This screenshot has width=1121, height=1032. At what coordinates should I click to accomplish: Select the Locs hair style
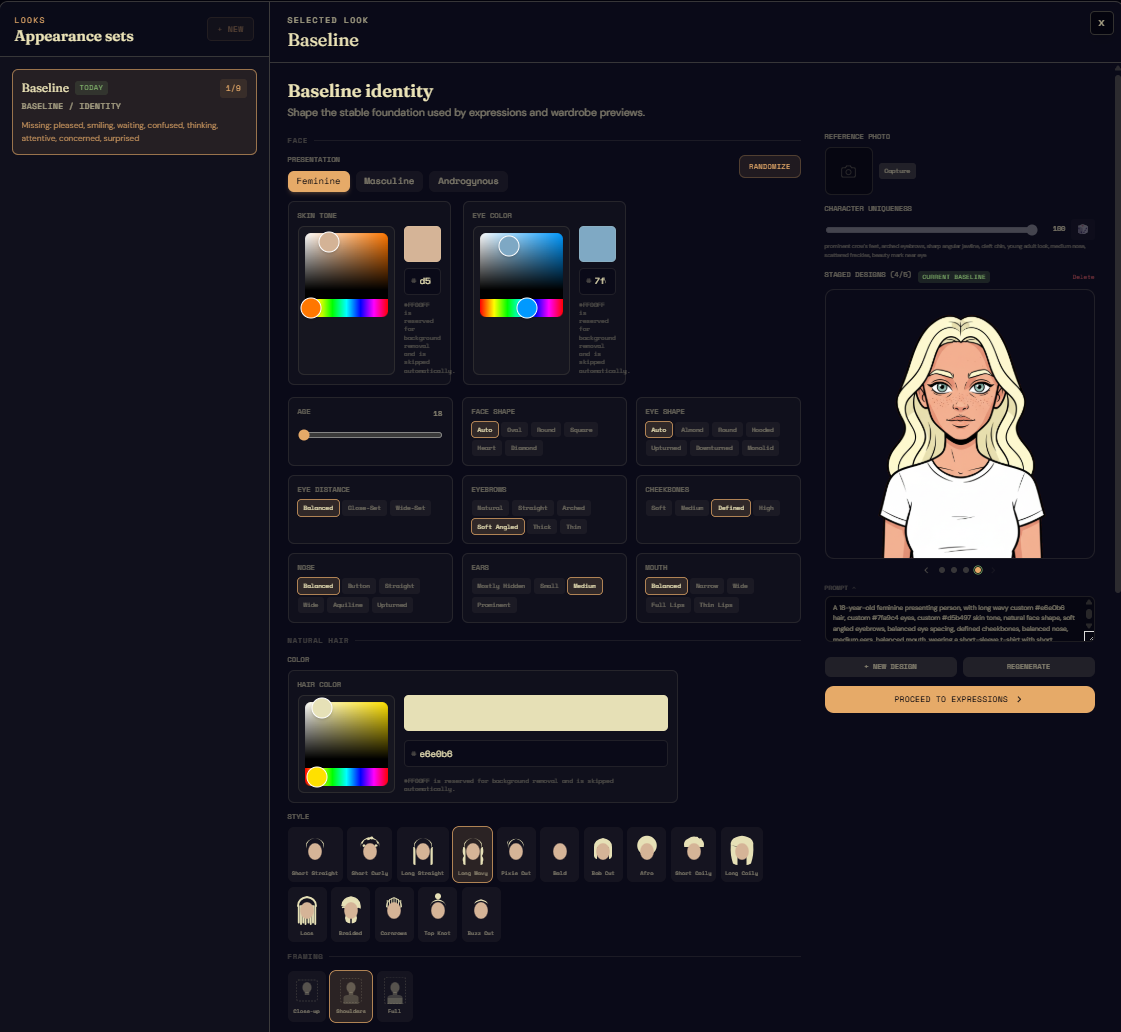click(307, 914)
